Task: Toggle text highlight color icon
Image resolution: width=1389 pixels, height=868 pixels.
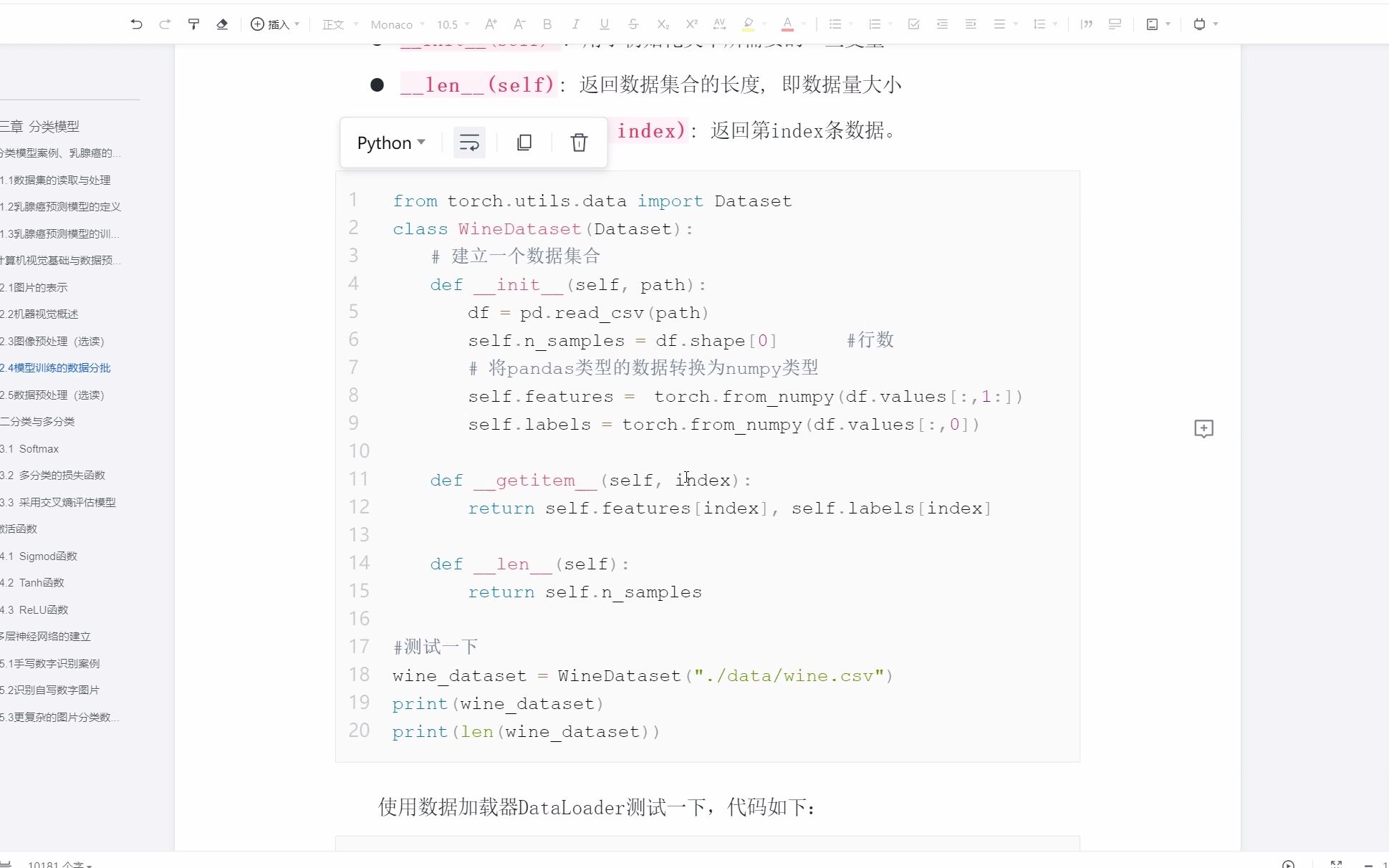Action: tap(748, 24)
